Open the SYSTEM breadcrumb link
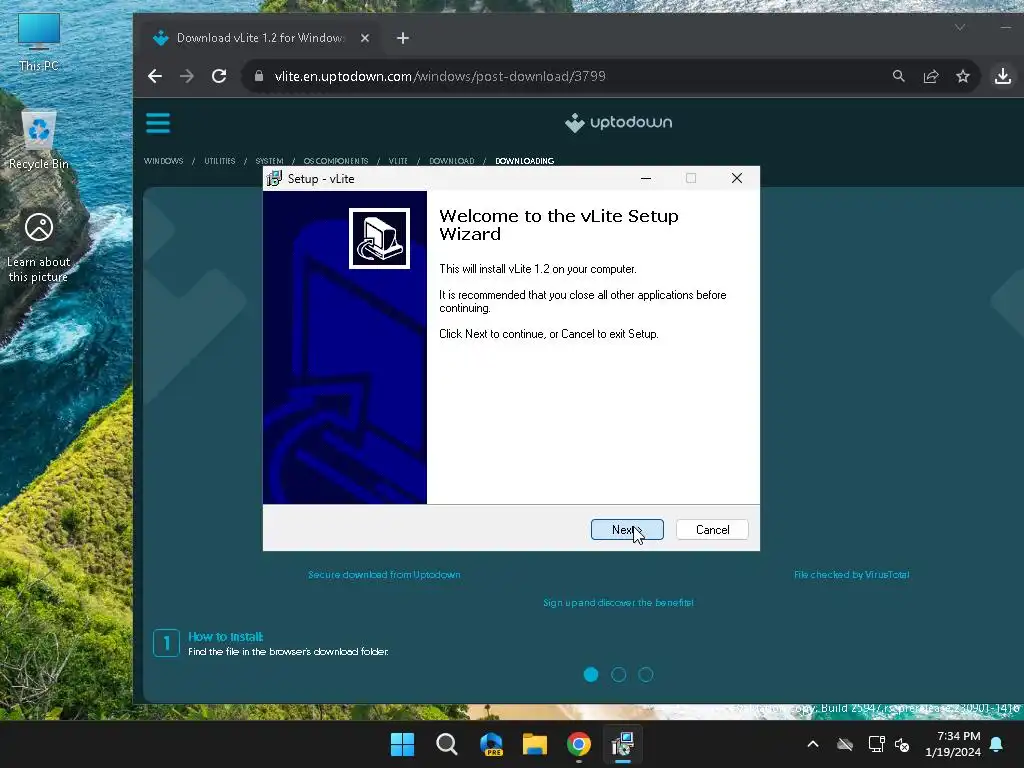 269,161
